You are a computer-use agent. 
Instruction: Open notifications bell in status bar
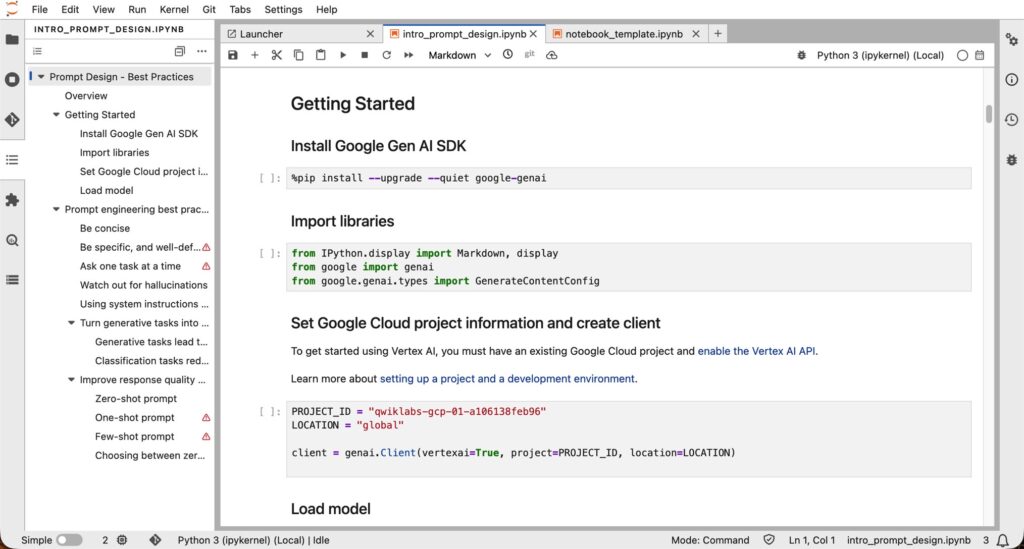[1002, 540]
